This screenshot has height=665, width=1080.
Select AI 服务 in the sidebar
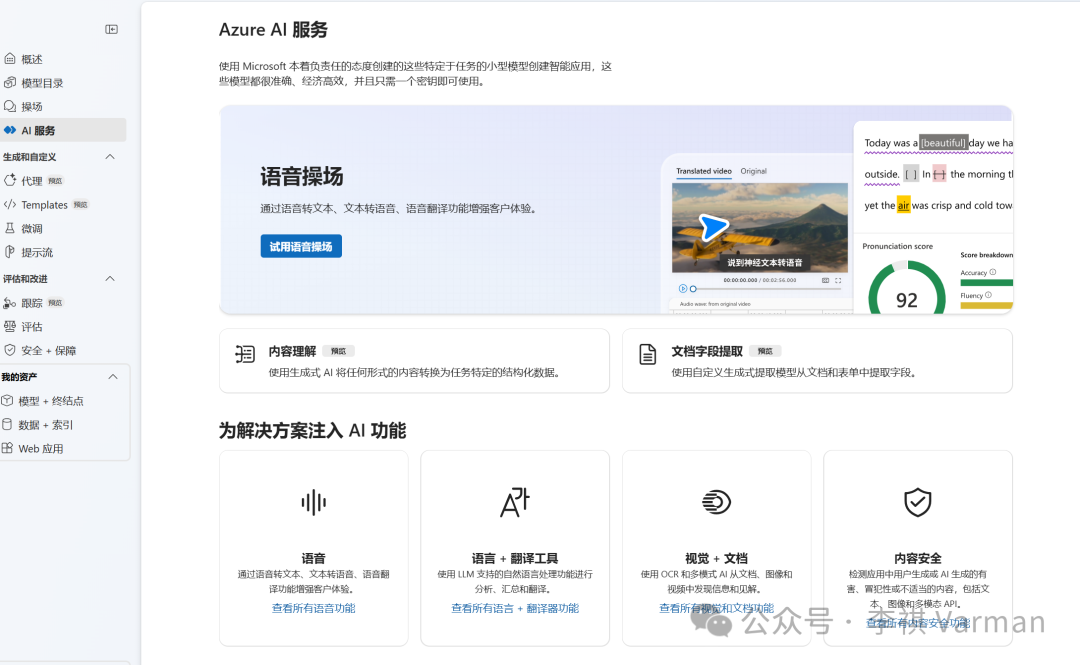[x=63, y=130]
